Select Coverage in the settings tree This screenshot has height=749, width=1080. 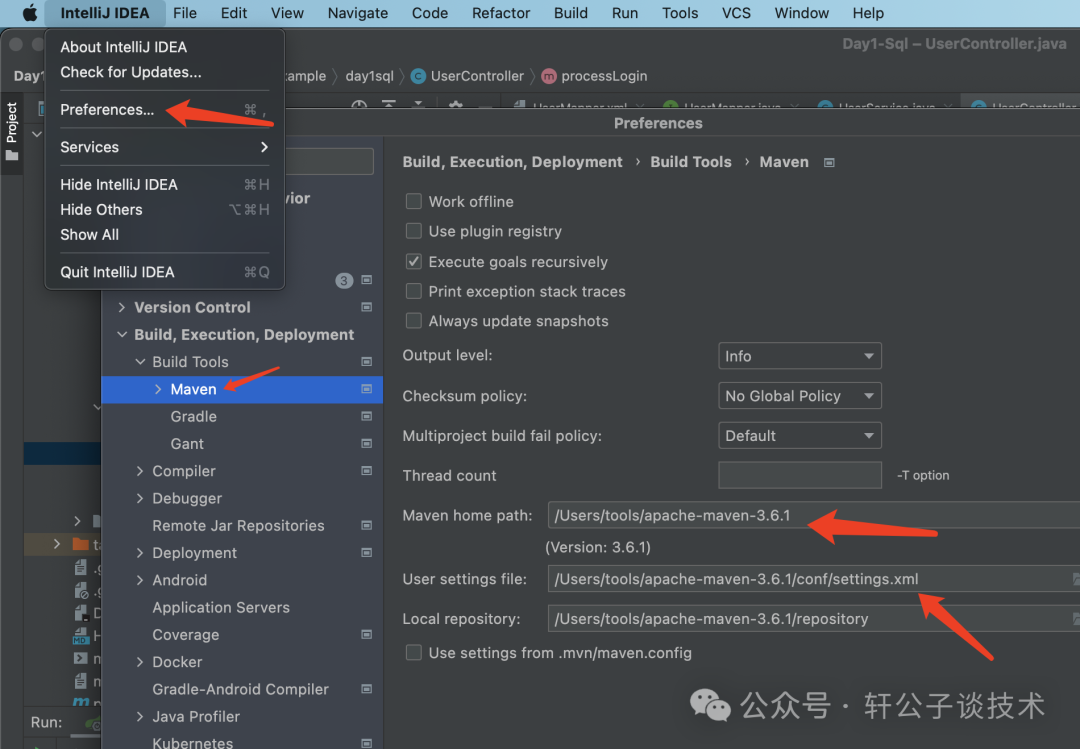pyautogui.click(x=186, y=635)
